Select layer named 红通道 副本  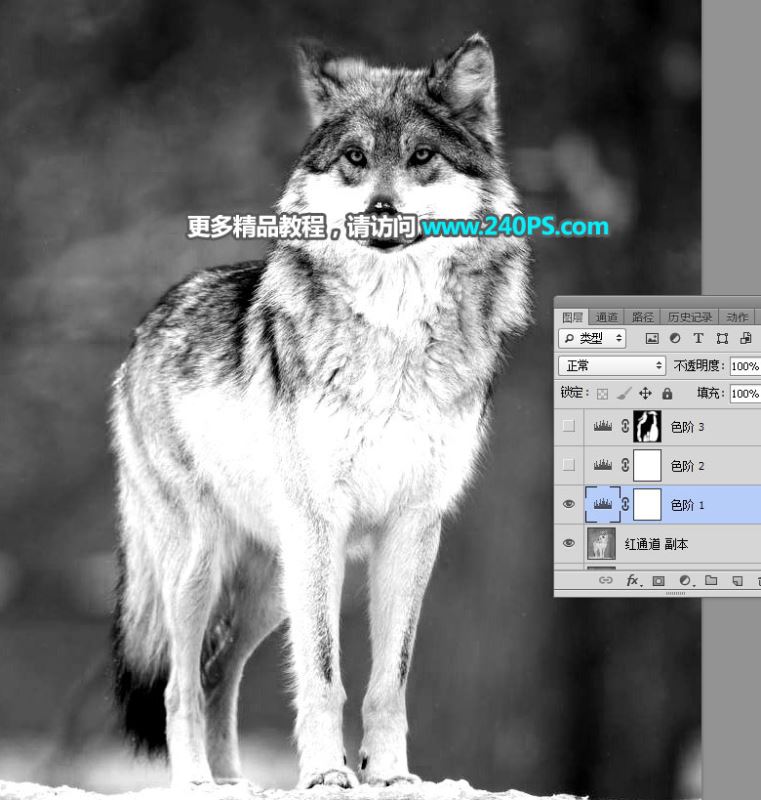point(656,544)
